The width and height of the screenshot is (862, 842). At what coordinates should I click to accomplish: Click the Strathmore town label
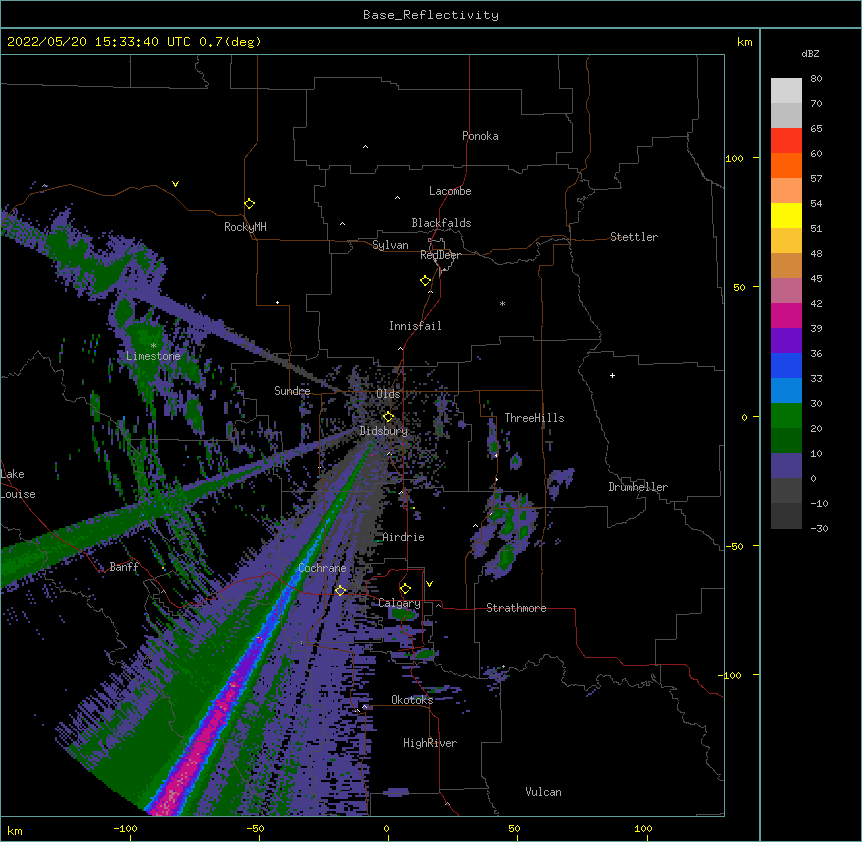pyautogui.click(x=516, y=608)
